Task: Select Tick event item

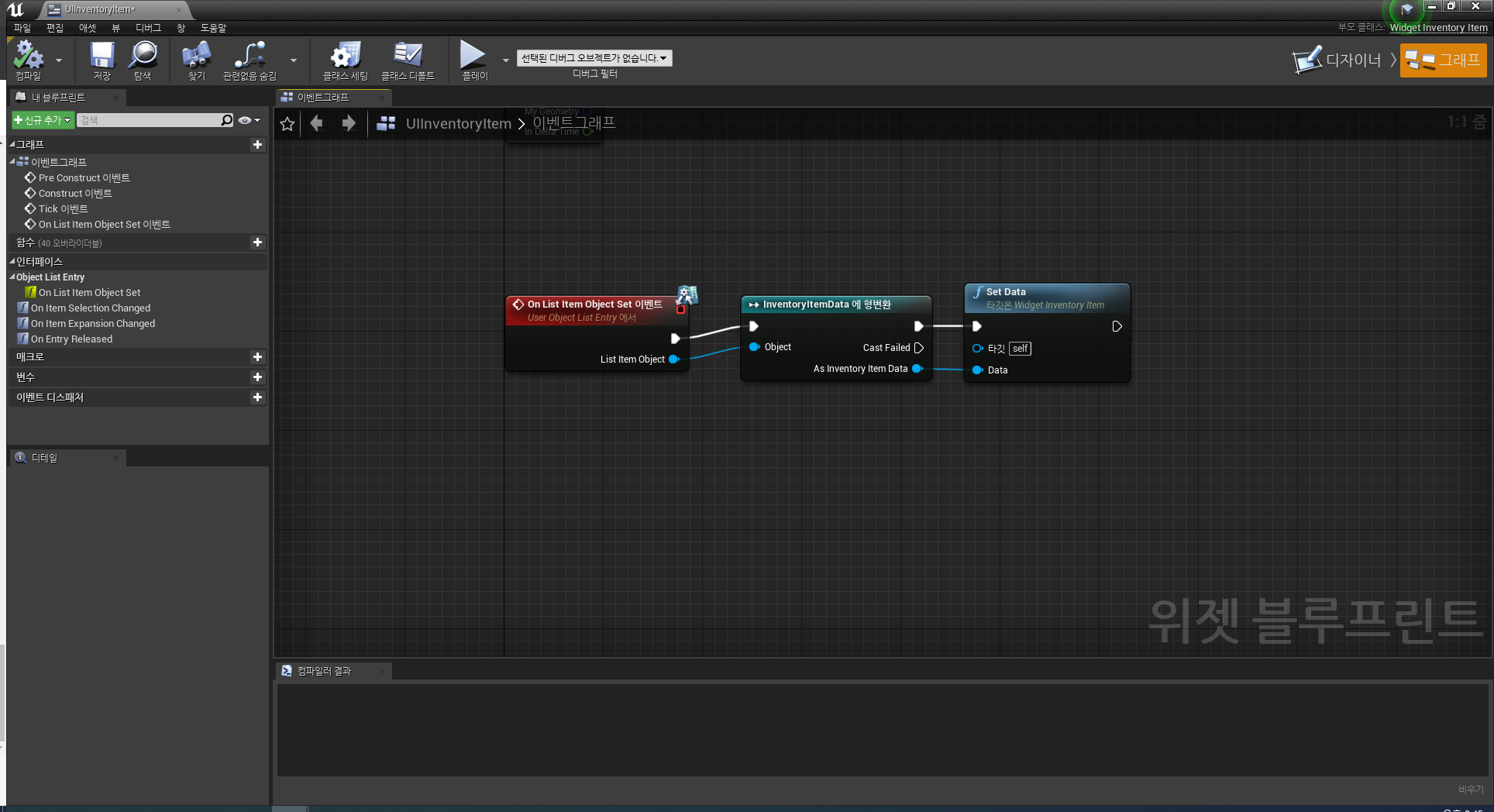Action: [63, 208]
